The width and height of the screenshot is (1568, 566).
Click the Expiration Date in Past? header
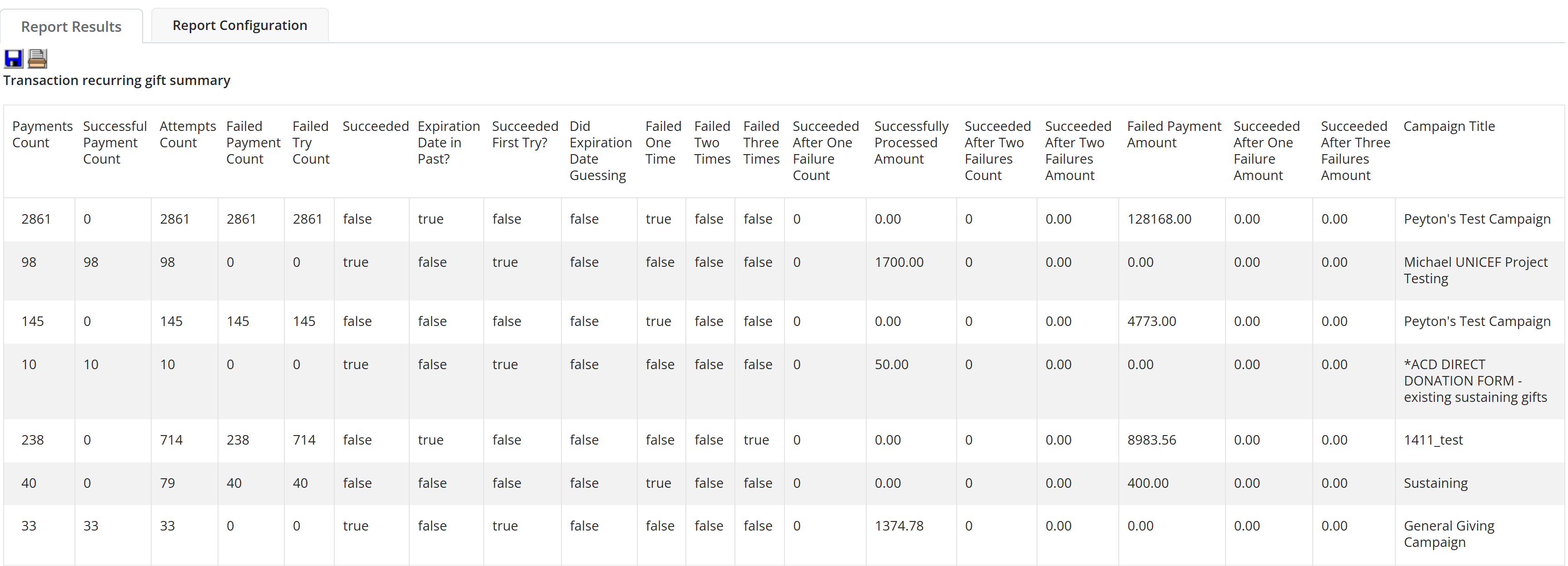tap(449, 143)
